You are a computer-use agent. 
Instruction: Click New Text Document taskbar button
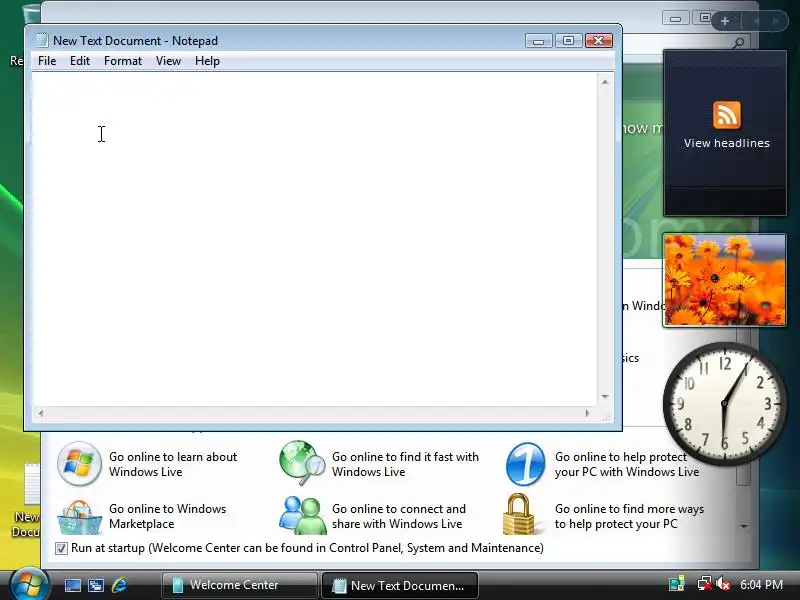(400, 585)
